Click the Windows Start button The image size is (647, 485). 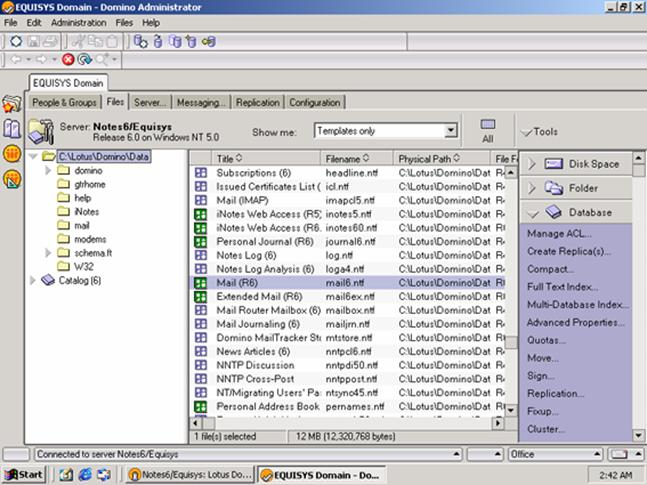25,474
